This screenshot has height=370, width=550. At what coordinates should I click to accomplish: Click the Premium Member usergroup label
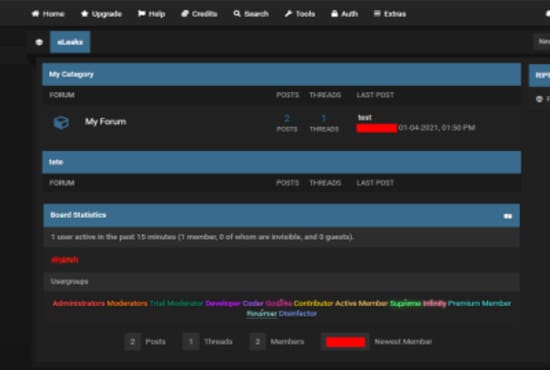point(479,303)
